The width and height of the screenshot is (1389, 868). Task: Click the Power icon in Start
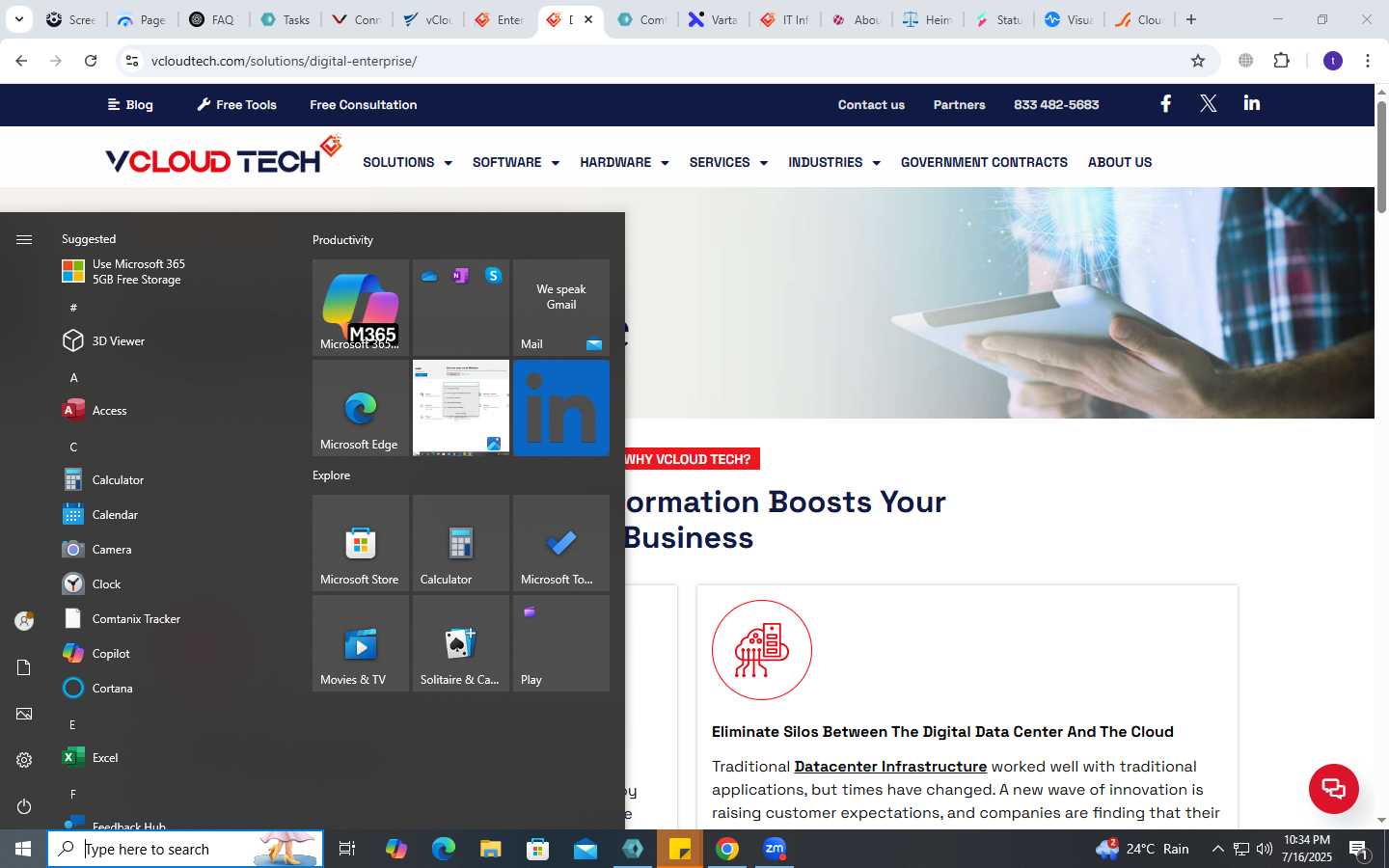pos(24,806)
